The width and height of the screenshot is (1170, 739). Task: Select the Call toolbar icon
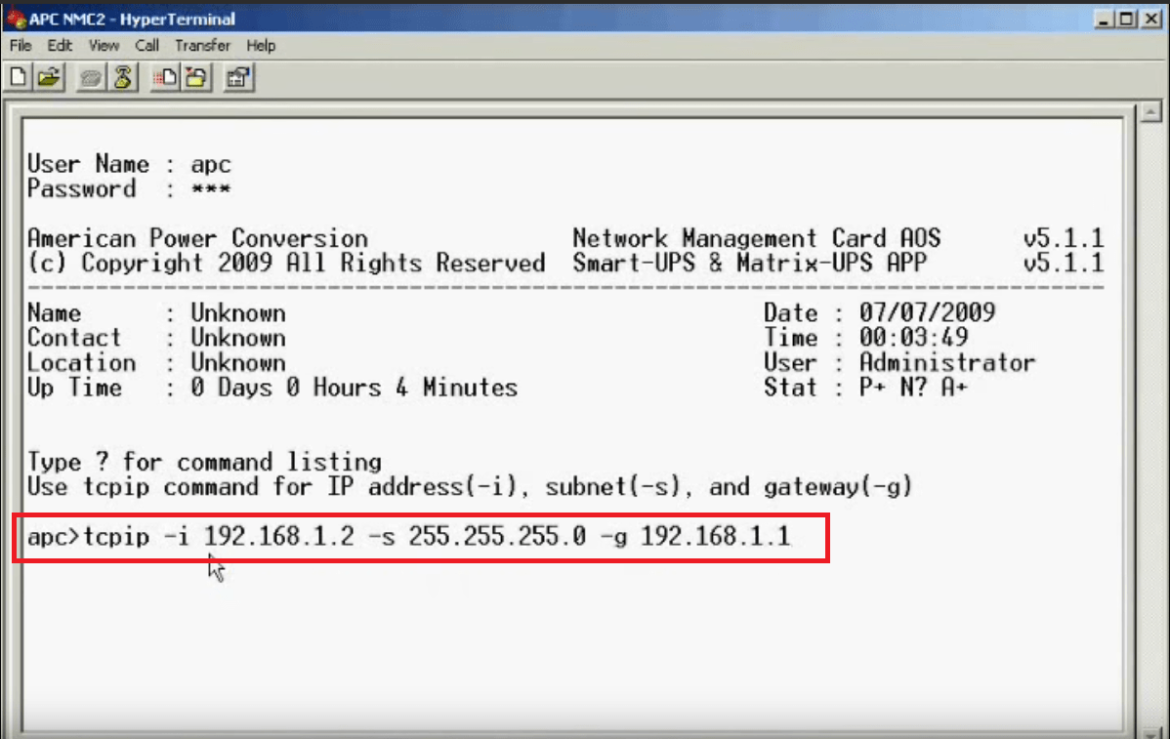[x=90, y=76]
